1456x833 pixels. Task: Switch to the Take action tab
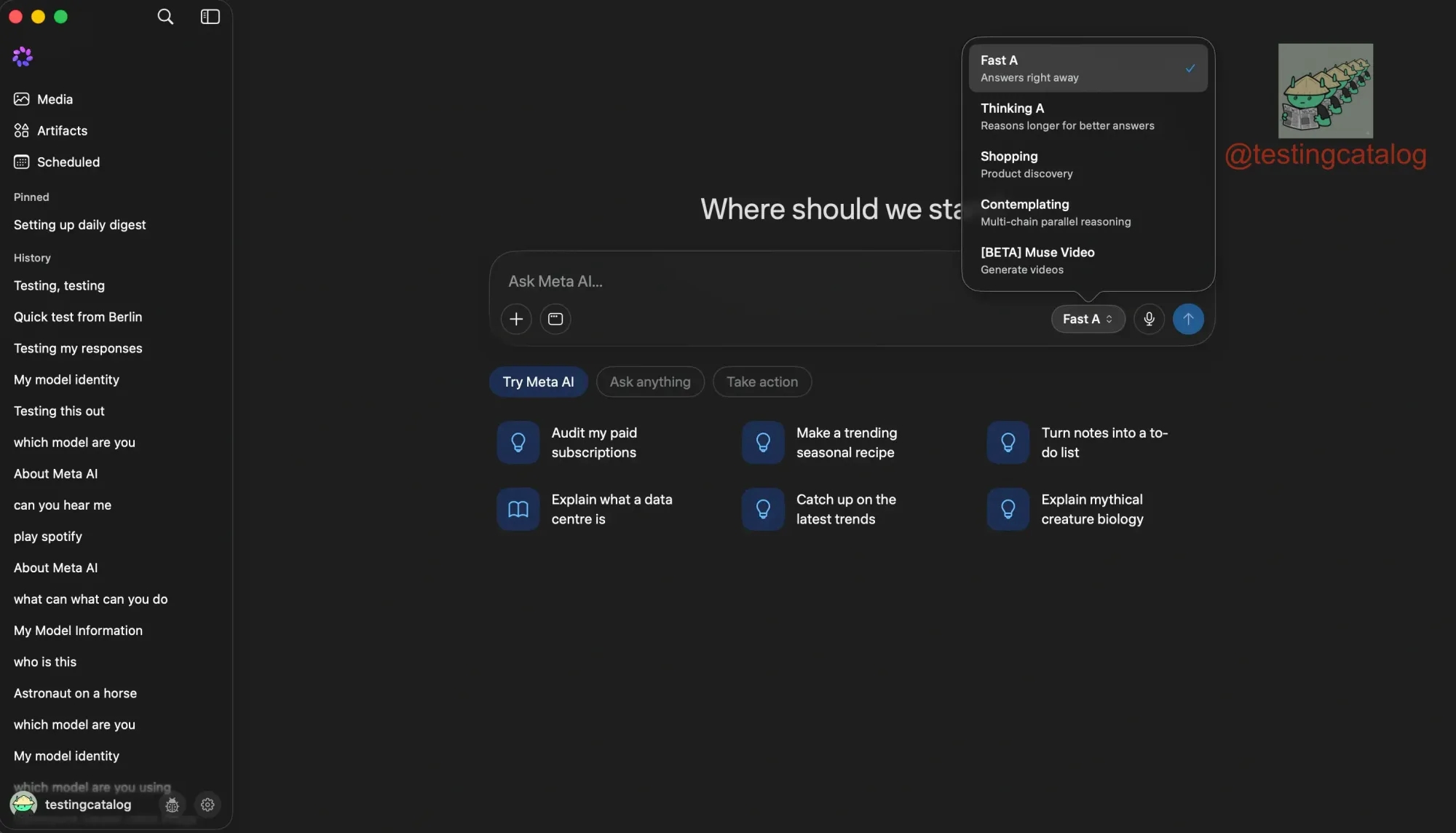[x=762, y=382]
